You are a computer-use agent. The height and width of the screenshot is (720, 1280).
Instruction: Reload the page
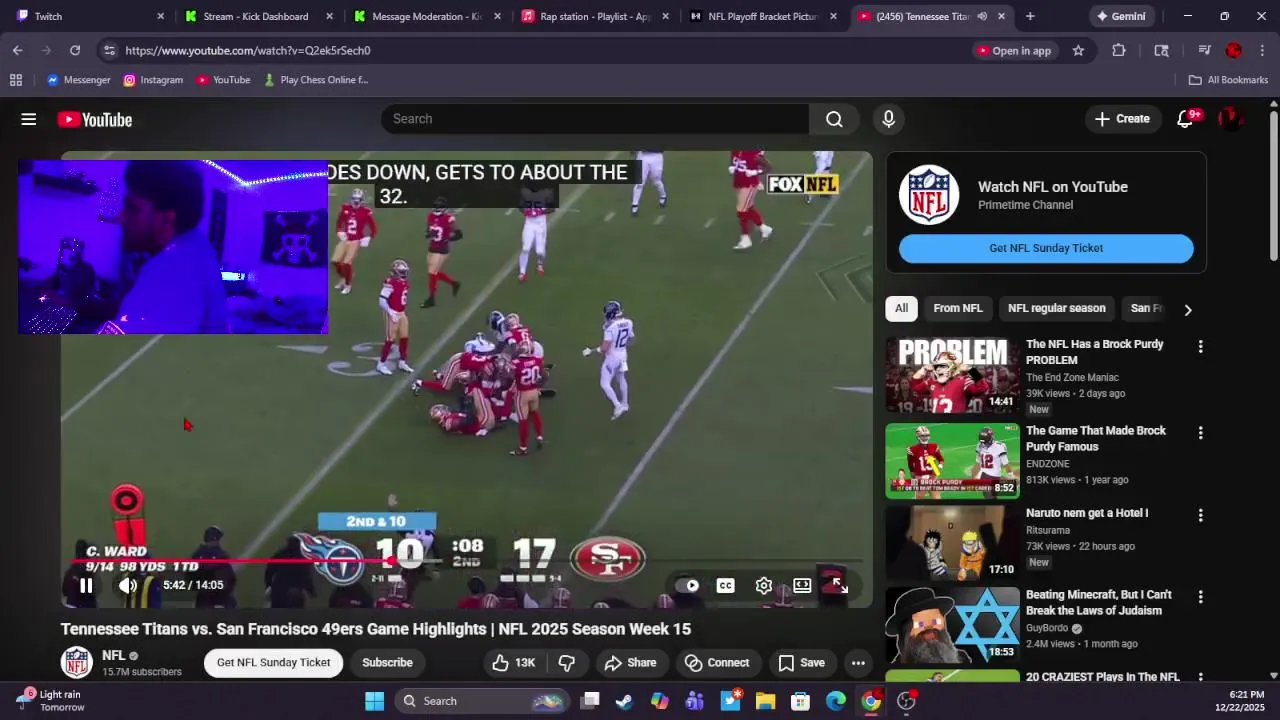point(75,50)
